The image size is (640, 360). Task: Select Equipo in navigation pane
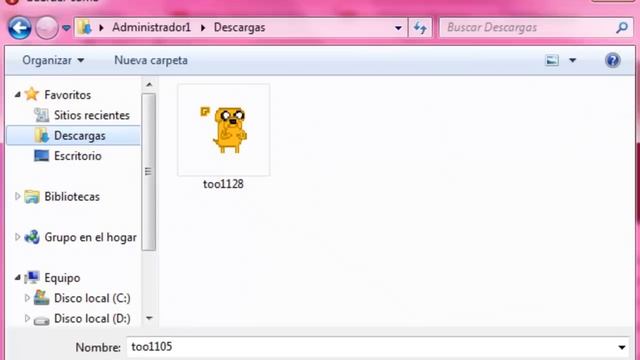(62, 278)
